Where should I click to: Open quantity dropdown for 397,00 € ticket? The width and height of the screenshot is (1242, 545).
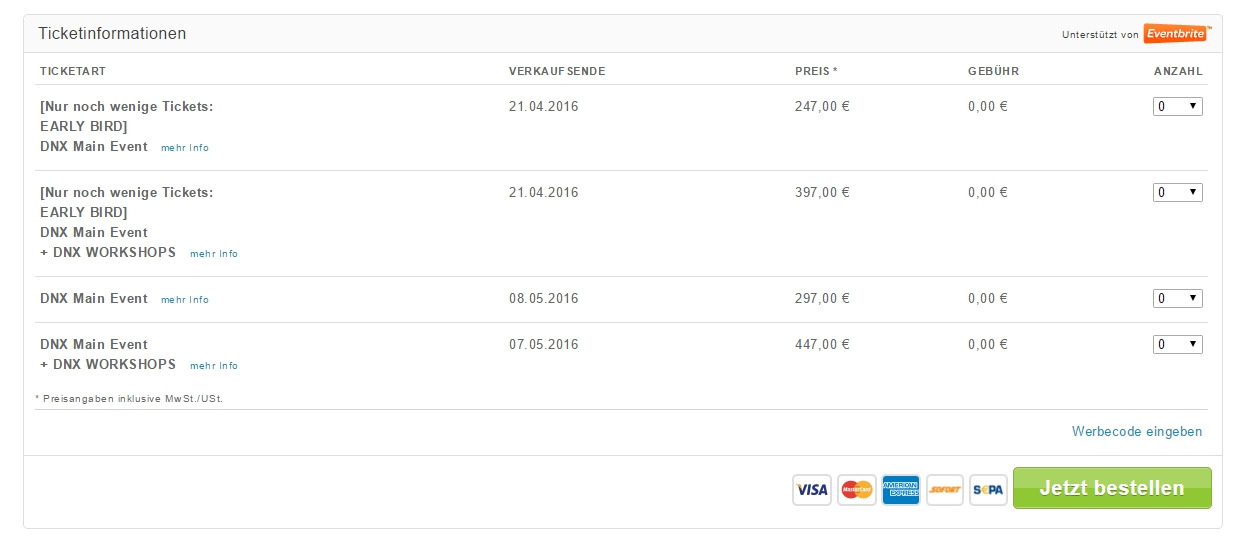[x=1178, y=193]
